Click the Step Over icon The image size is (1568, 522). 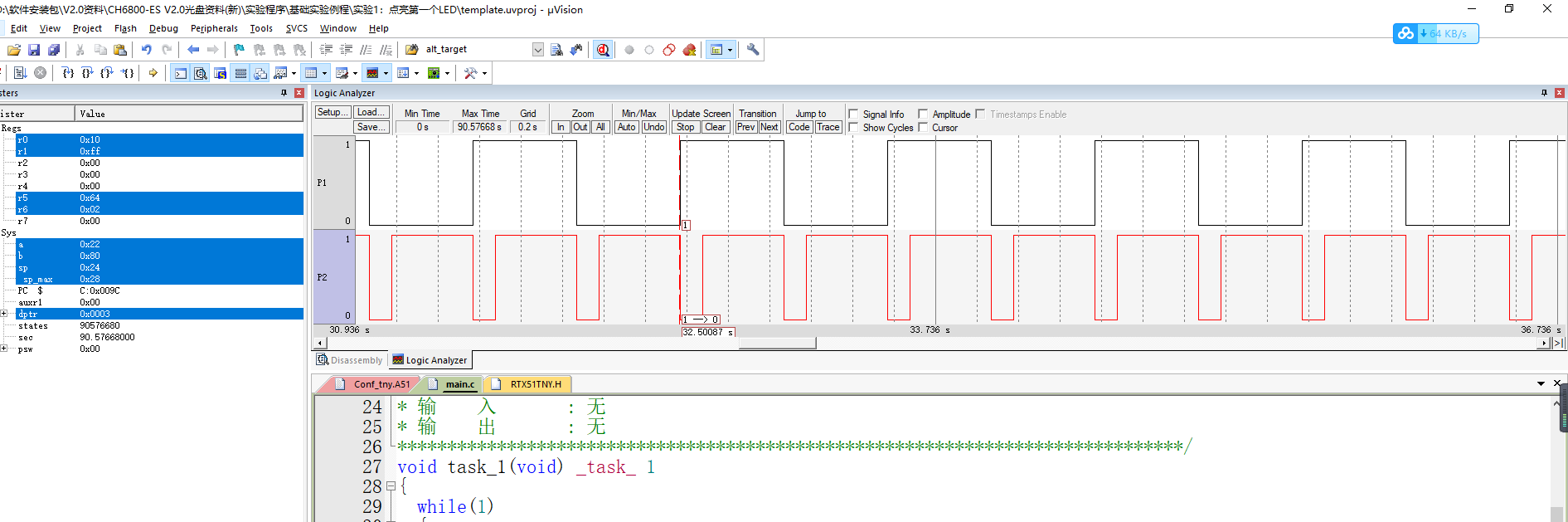point(87,73)
